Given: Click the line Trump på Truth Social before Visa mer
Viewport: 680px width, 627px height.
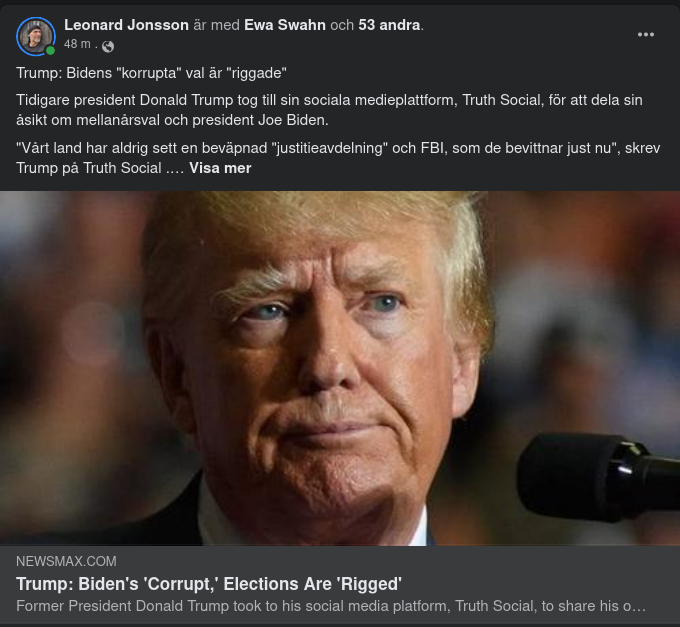Looking at the screenshot, I should tap(100, 168).
